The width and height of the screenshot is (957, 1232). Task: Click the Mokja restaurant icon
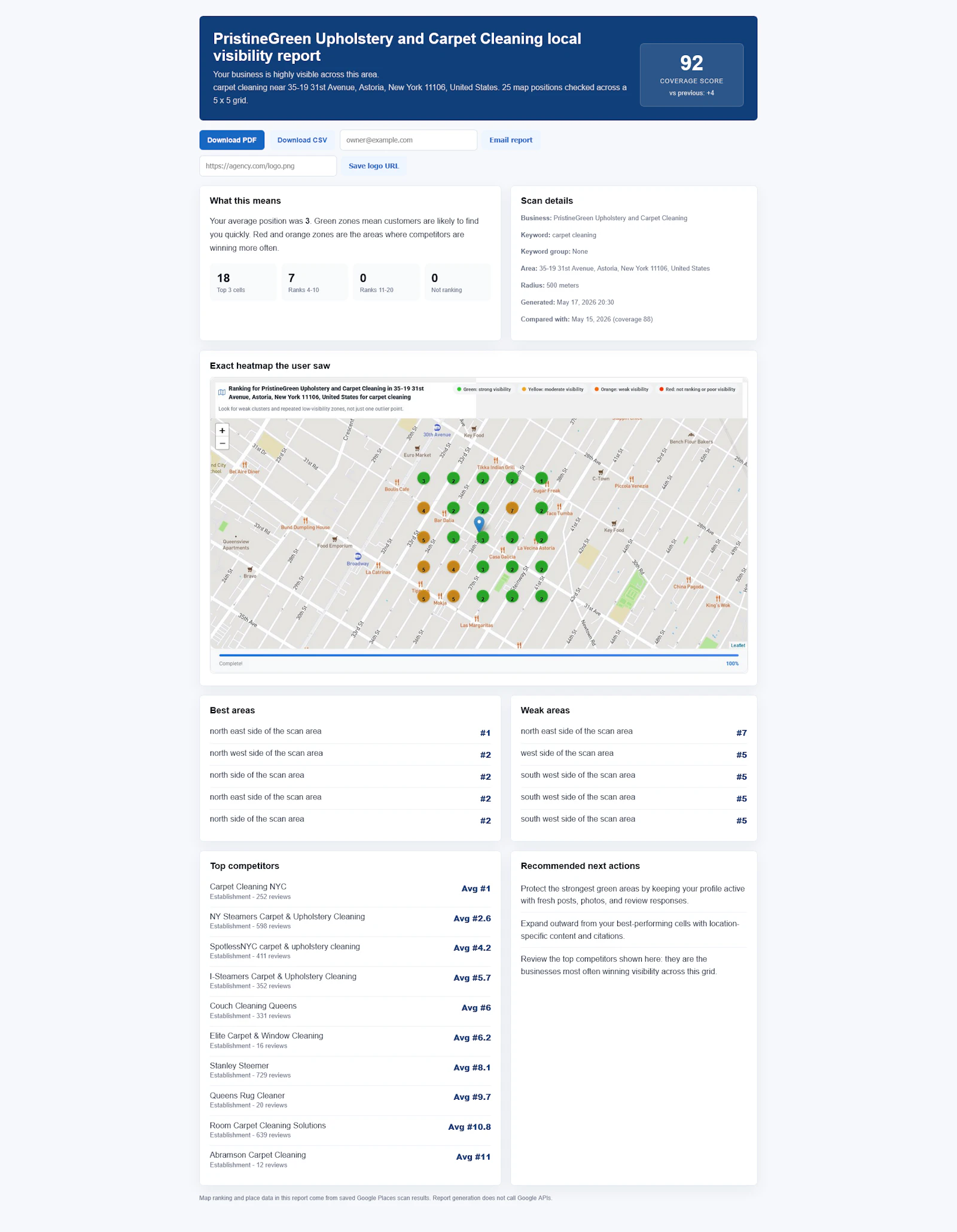click(x=440, y=596)
